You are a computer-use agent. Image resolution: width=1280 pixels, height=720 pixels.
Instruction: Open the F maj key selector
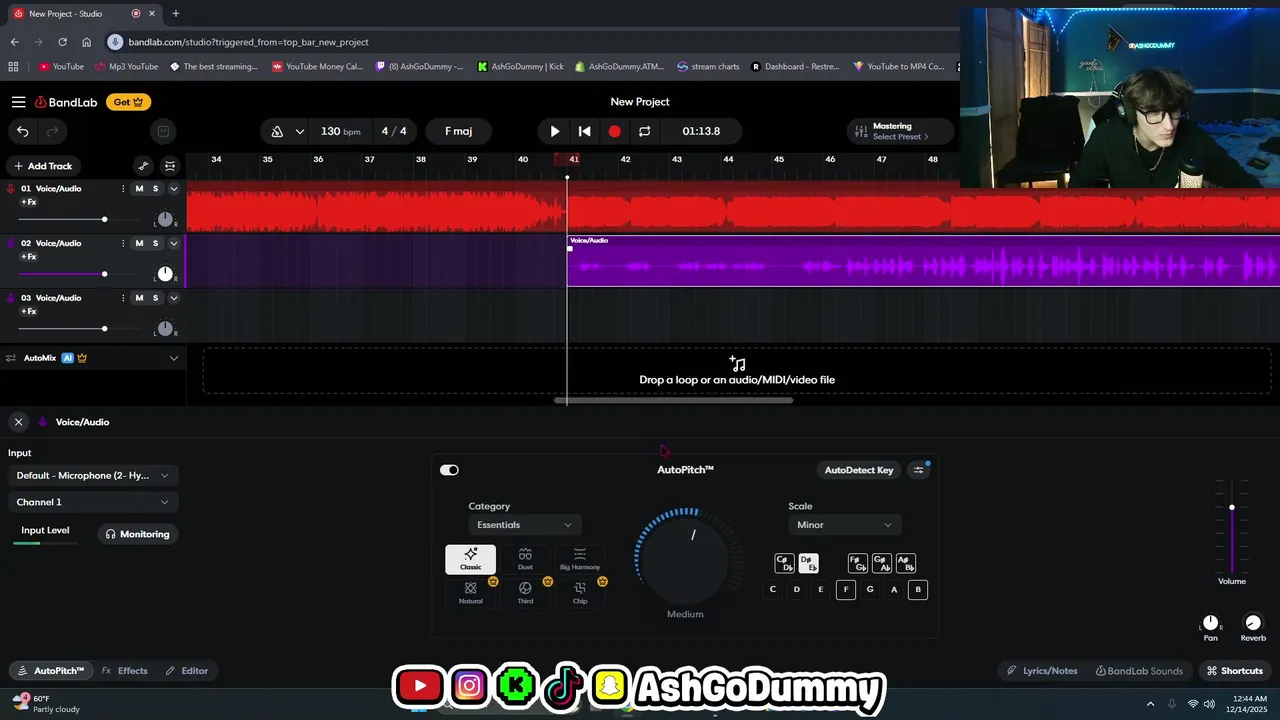coord(459,131)
